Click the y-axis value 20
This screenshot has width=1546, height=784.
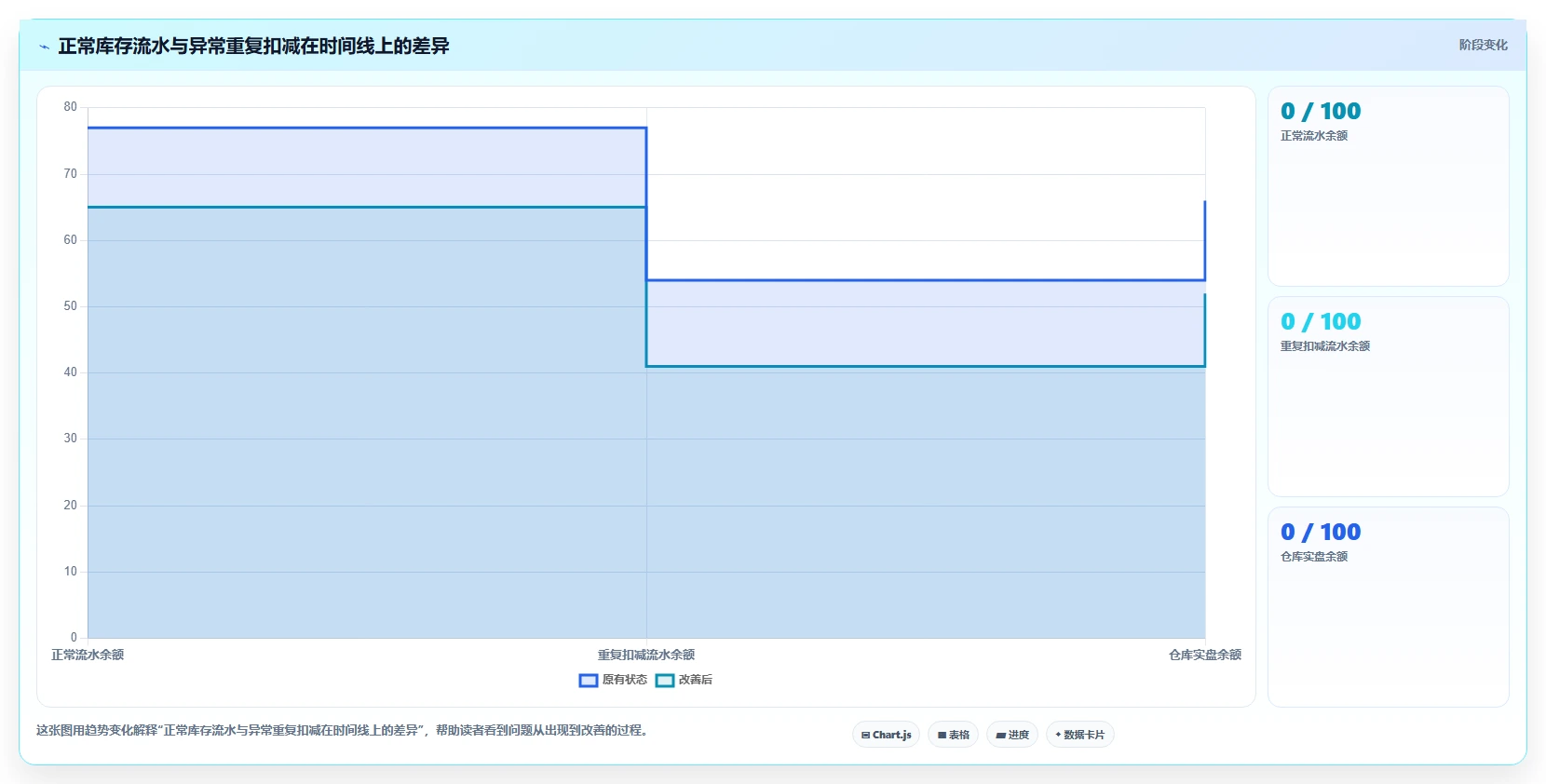[71, 505]
